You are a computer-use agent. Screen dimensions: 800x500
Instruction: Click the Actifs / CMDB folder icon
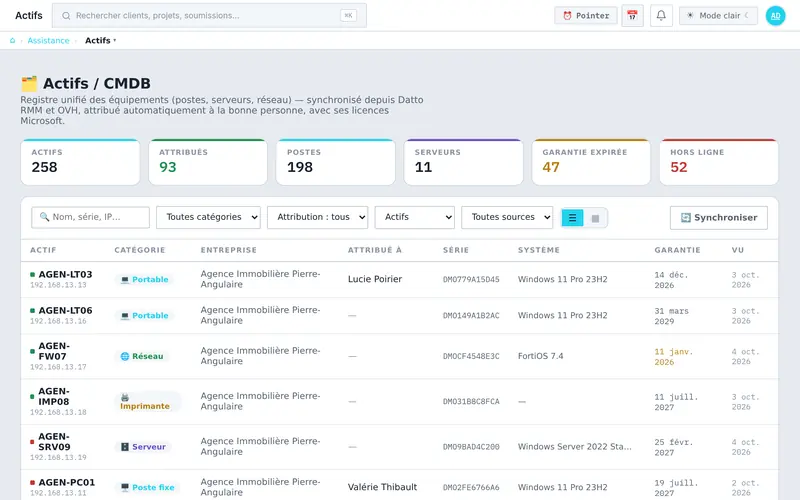coord(29,84)
